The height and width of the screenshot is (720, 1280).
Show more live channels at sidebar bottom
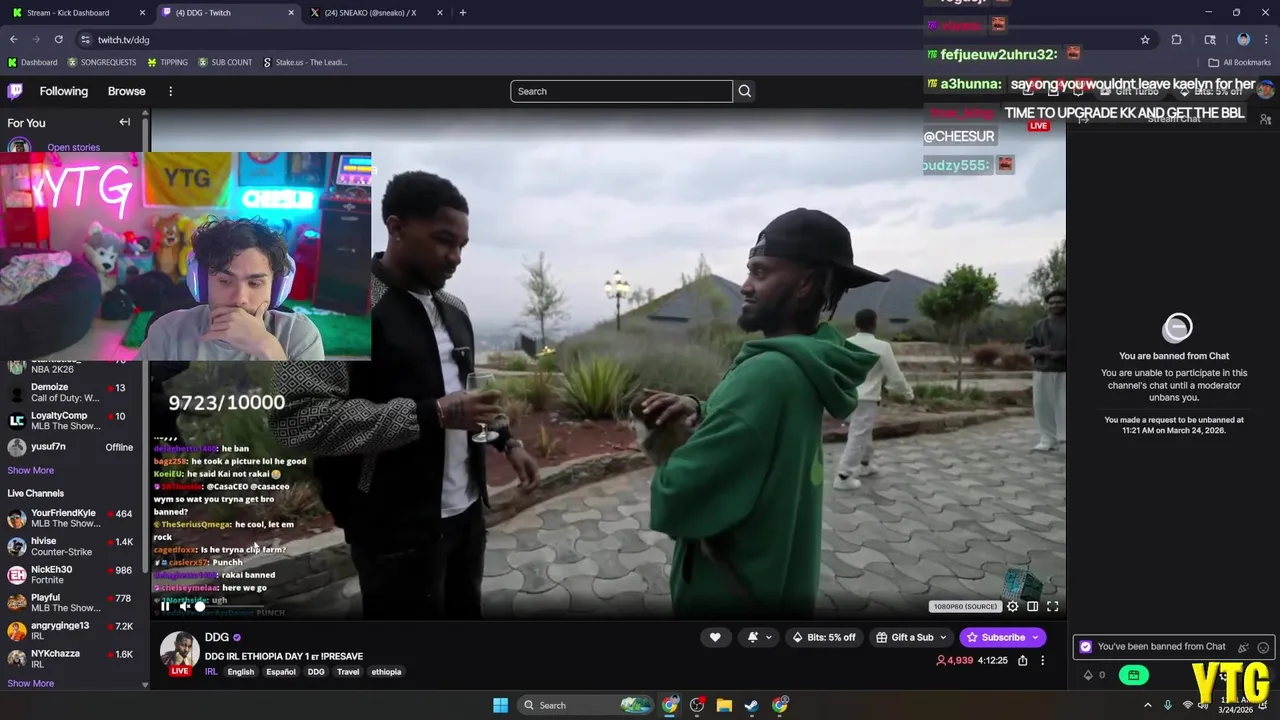[31, 683]
